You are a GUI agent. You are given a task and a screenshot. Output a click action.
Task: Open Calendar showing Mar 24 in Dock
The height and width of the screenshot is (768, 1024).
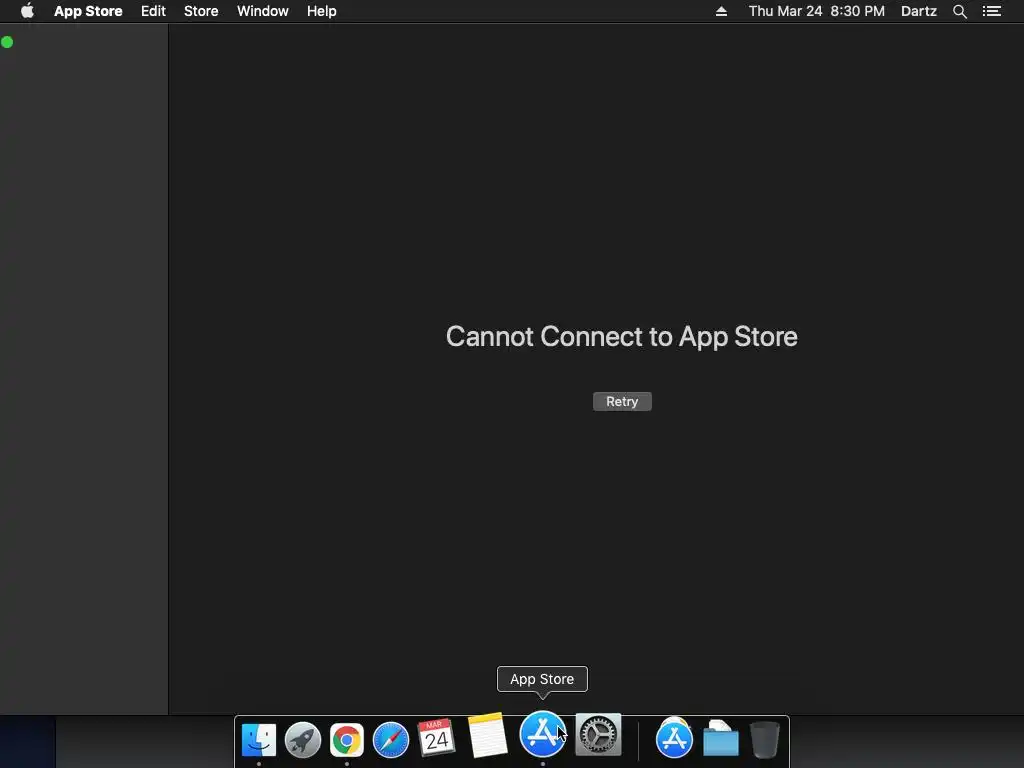[x=436, y=737]
